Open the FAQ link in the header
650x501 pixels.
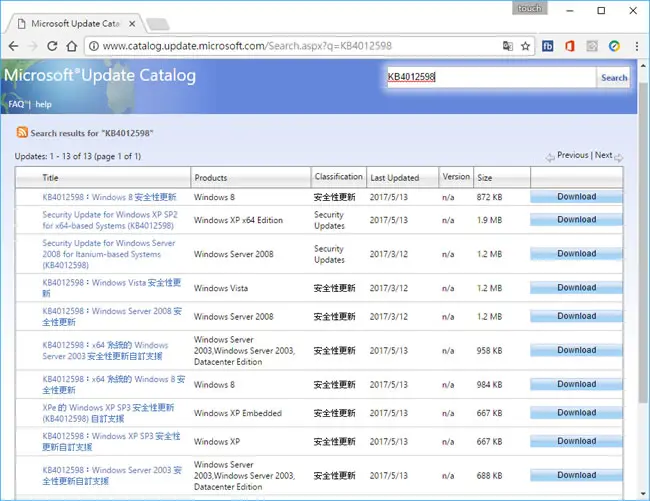click(17, 104)
